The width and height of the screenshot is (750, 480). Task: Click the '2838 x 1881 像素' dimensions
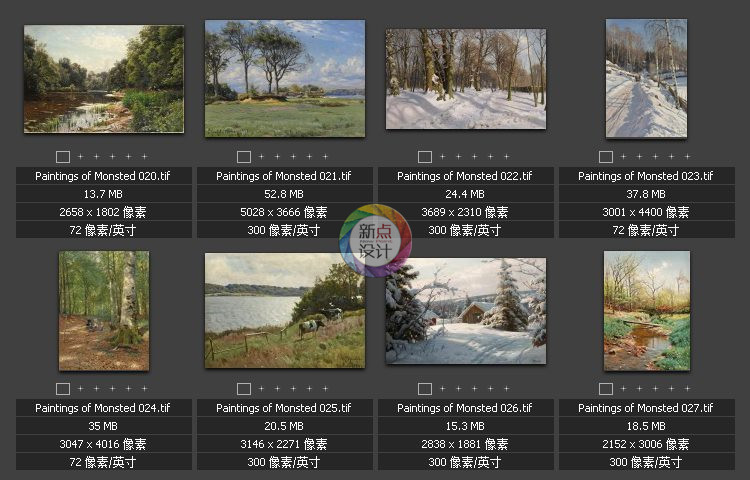pyautogui.click(x=465, y=444)
